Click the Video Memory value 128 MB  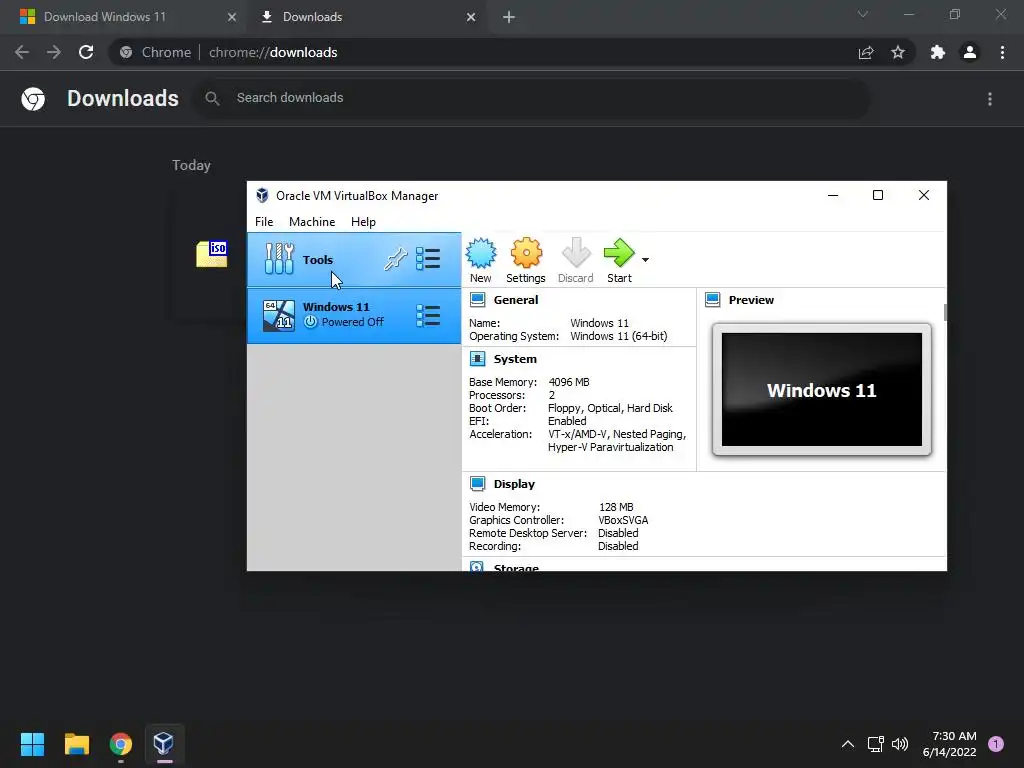(616, 507)
